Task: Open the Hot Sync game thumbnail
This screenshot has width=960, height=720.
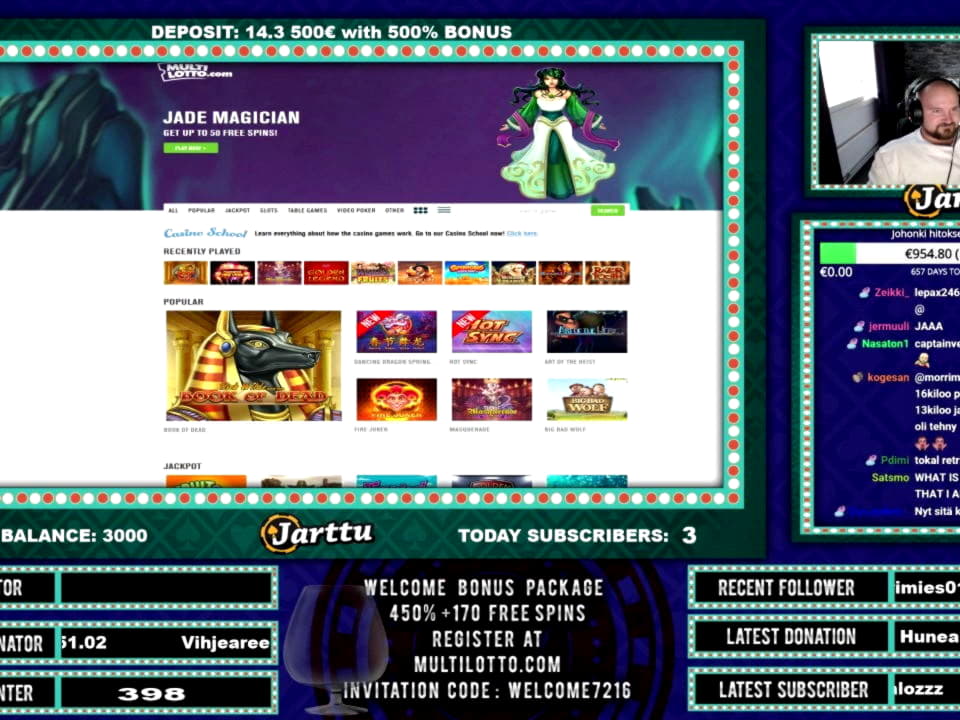Action: pos(492,332)
